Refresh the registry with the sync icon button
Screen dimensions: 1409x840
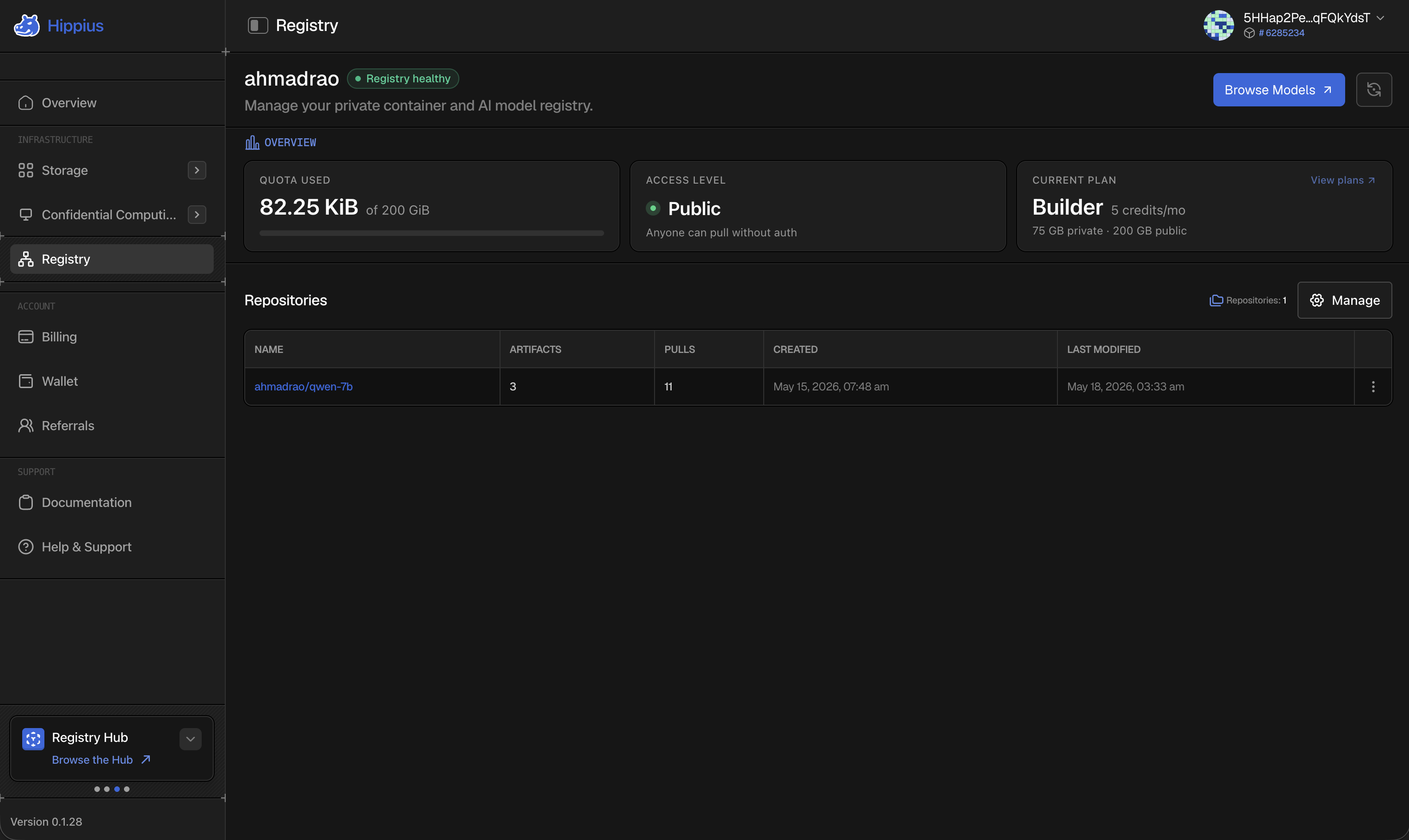coord(1373,89)
